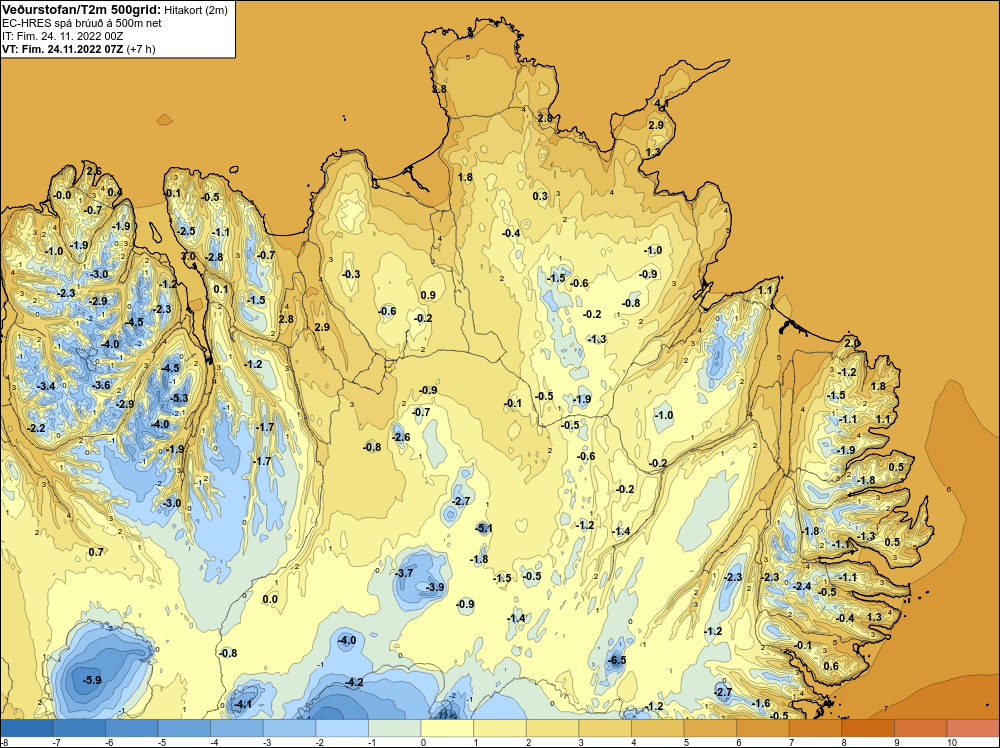Click the -3.7 temperature value
Viewport: 1000px width, 748px height.
point(404,573)
